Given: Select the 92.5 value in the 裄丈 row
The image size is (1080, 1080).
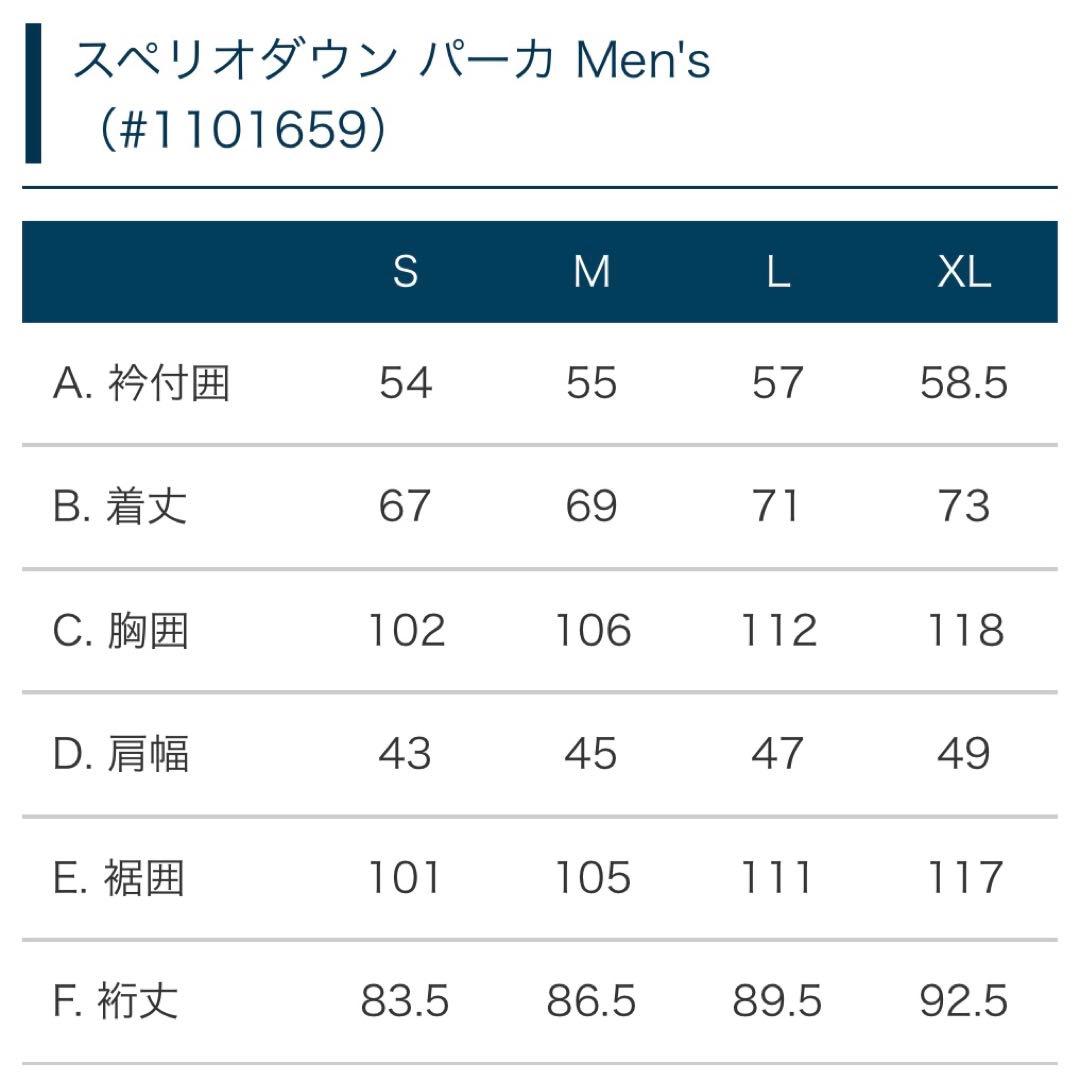Looking at the screenshot, I should click(963, 1001).
